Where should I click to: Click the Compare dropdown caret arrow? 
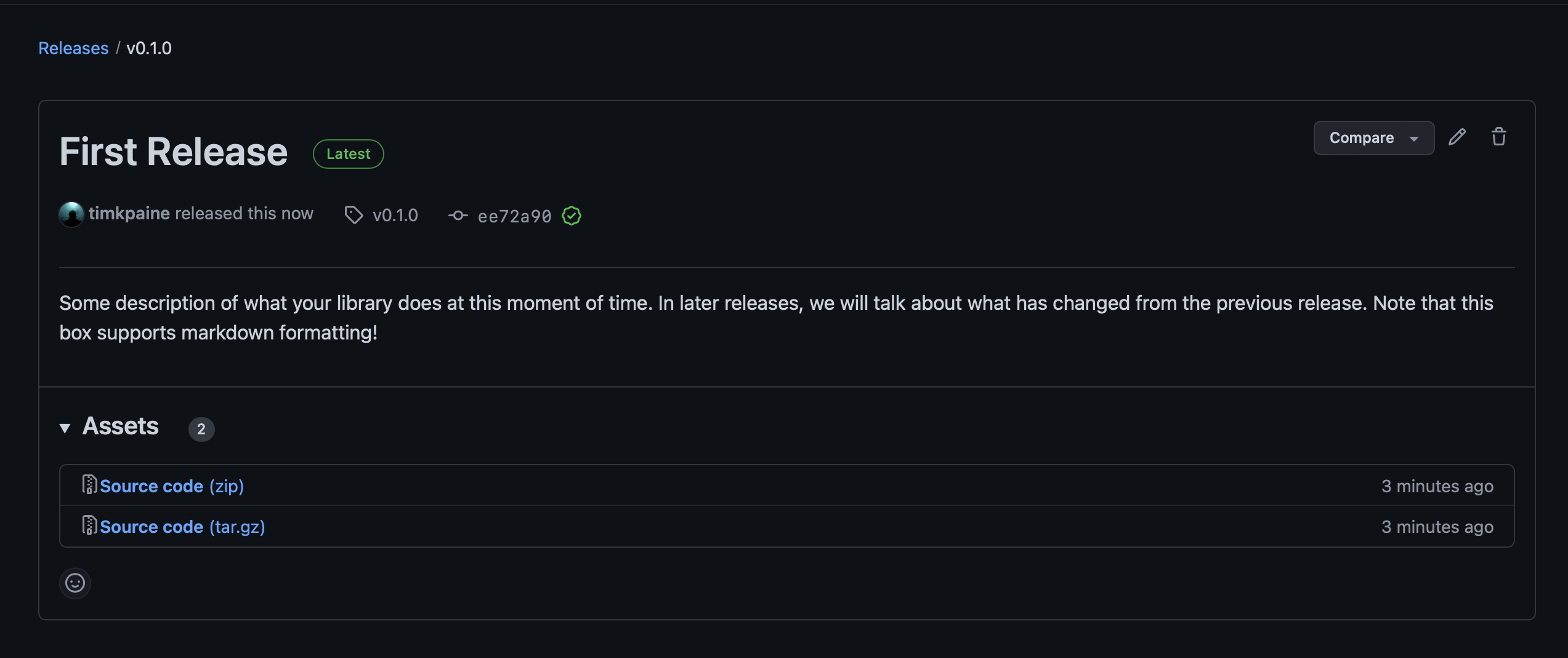pos(1414,139)
